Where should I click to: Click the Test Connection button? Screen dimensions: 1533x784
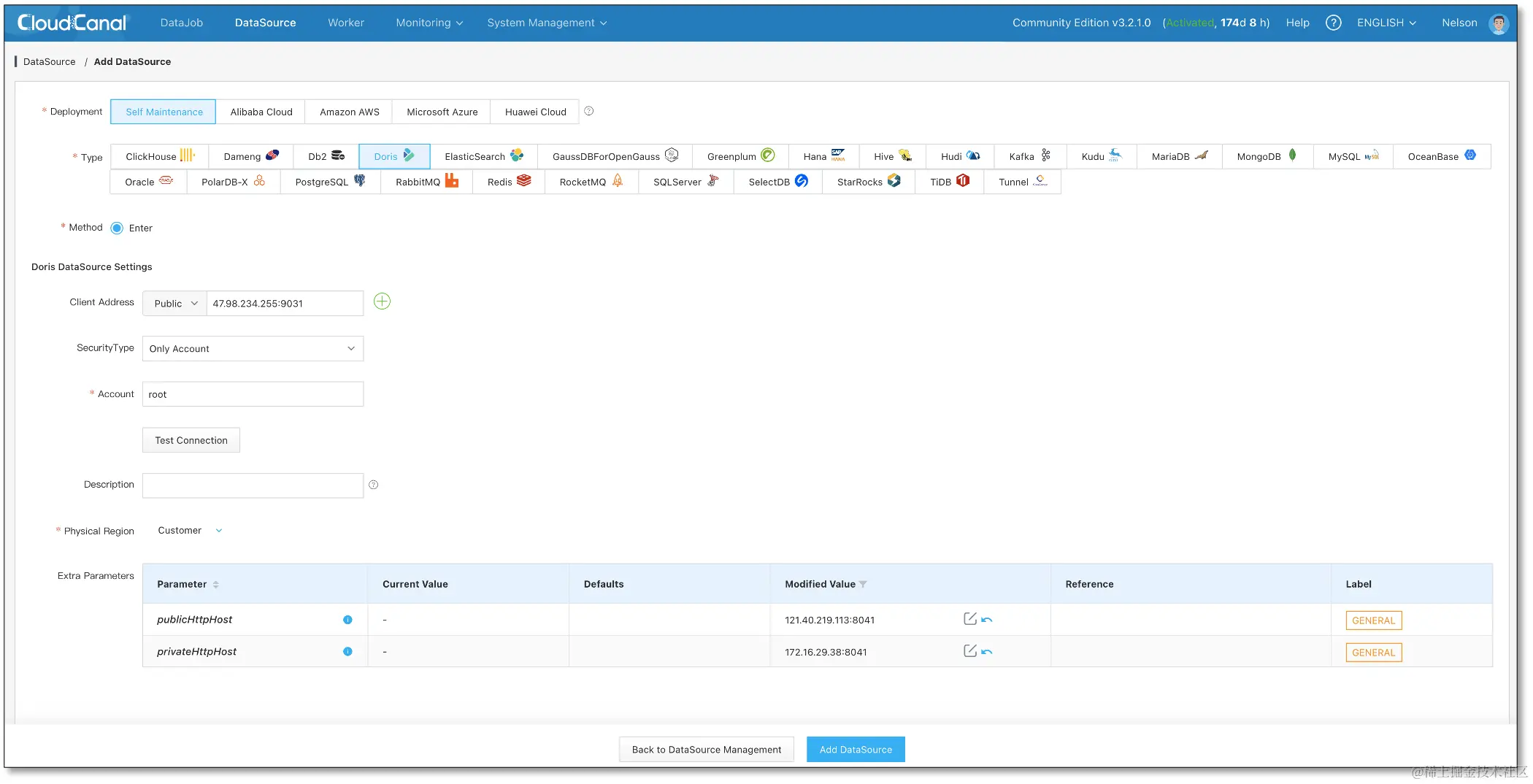[191, 440]
